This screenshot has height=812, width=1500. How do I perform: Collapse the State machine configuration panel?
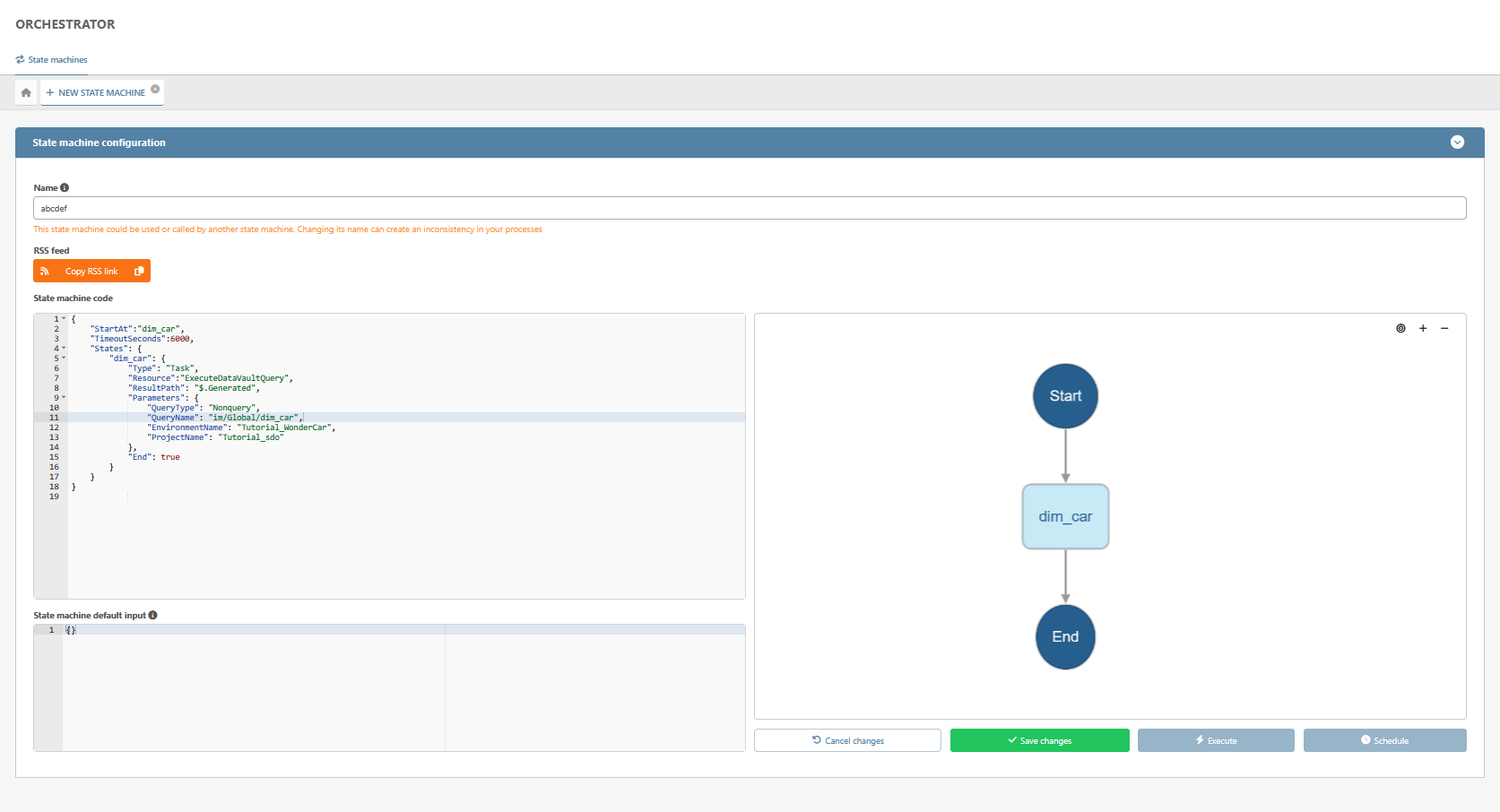[x=1457, y=143]
